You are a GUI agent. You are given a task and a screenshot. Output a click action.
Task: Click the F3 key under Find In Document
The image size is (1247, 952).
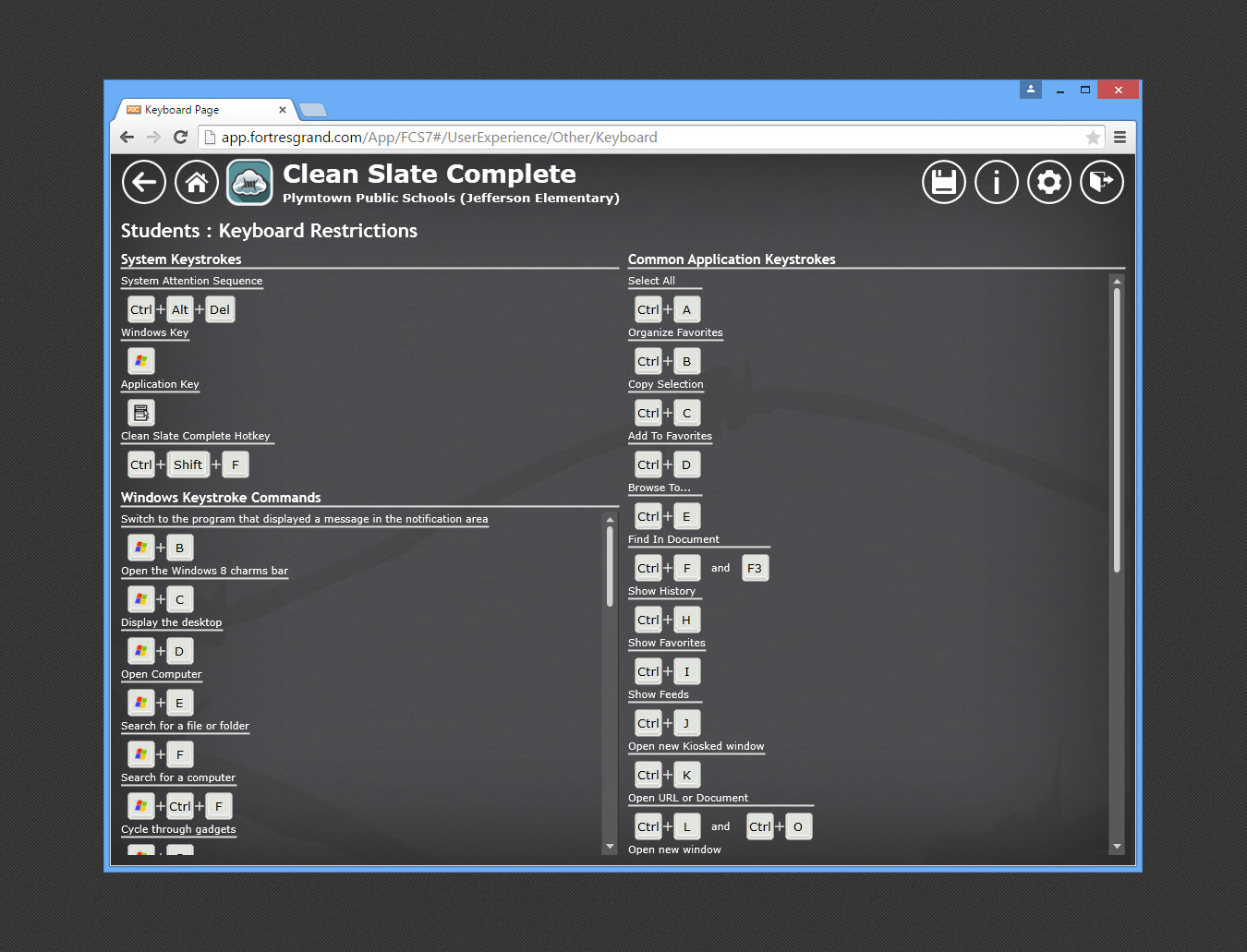click(x=755, y=568)
